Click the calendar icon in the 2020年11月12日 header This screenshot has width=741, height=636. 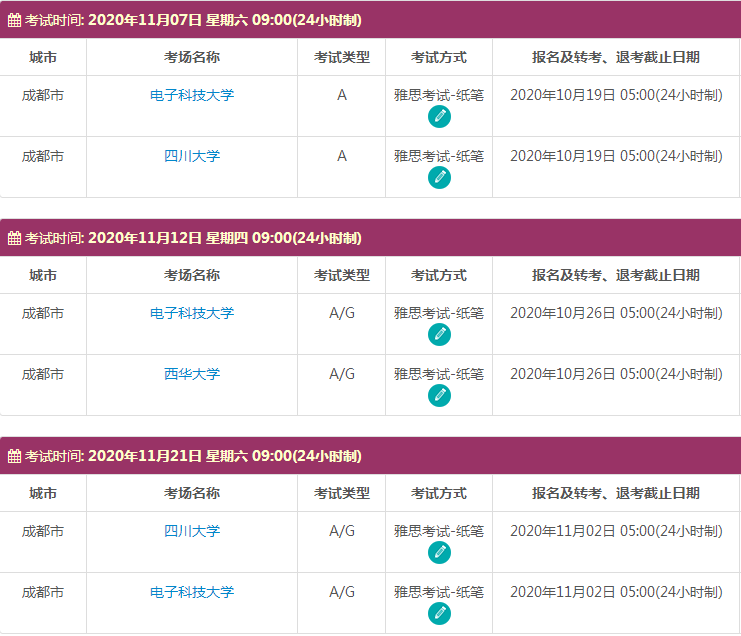14,238
